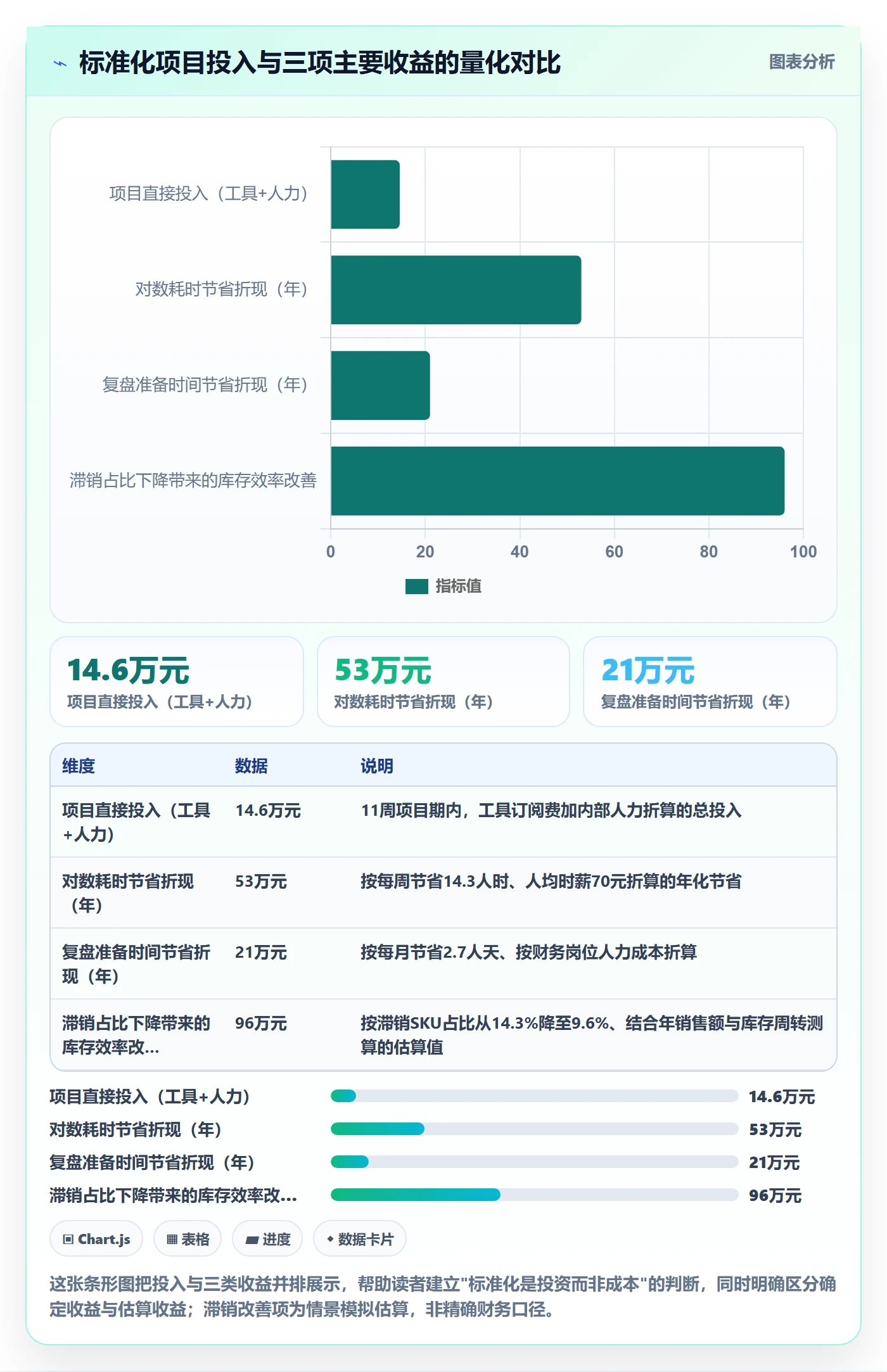The image size is (887, 1372).
Task: Click the 96万元 progress value
Action: click(775, 1196)
